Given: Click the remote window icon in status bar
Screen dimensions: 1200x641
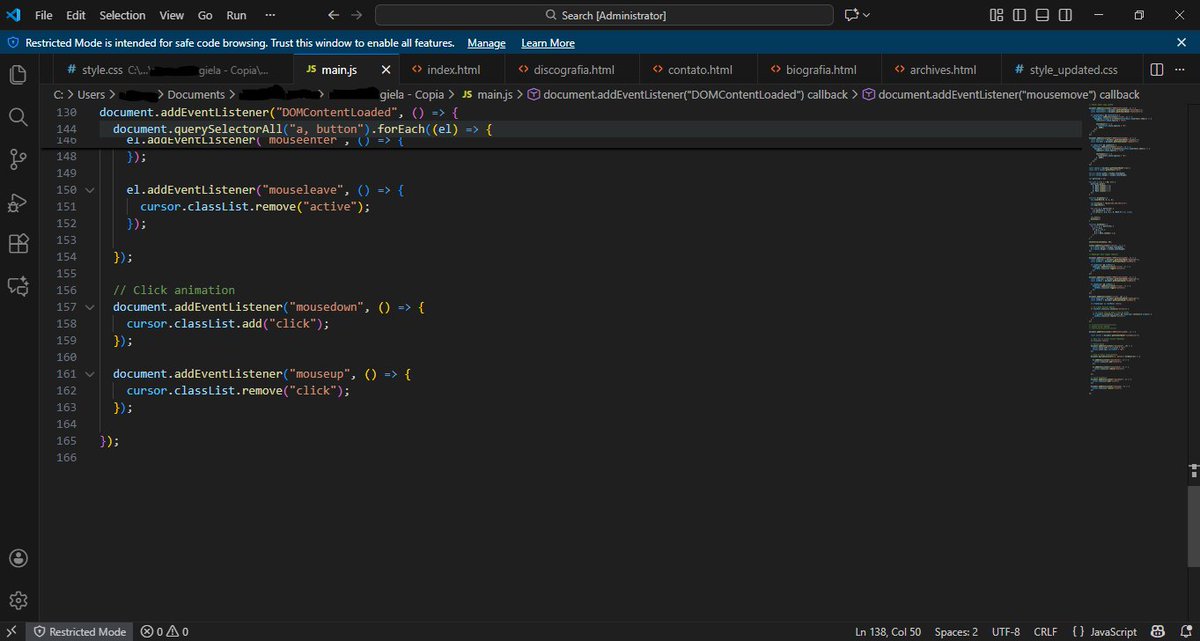Looking at the screenshot, I should tap(11, 631).
